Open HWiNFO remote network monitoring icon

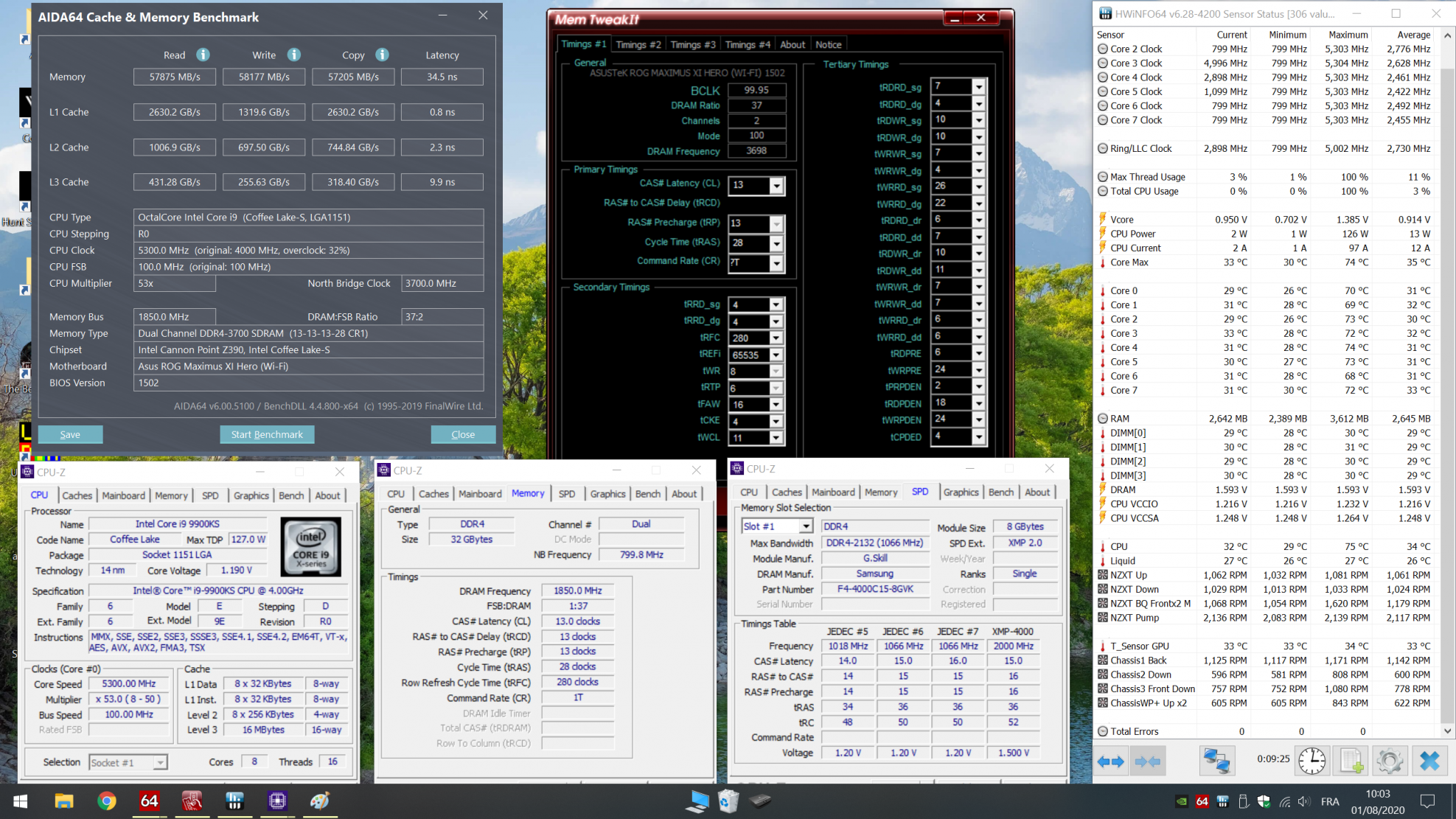coord(1216,761)
